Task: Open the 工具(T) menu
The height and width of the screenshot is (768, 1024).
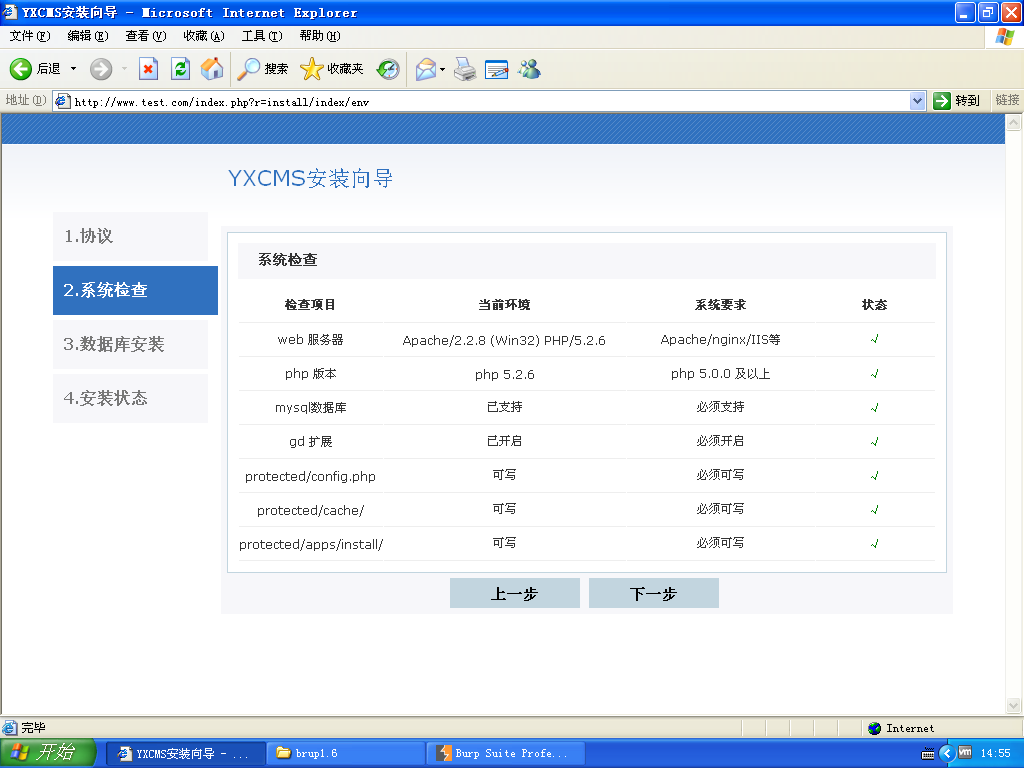Action: click(262, 36)
